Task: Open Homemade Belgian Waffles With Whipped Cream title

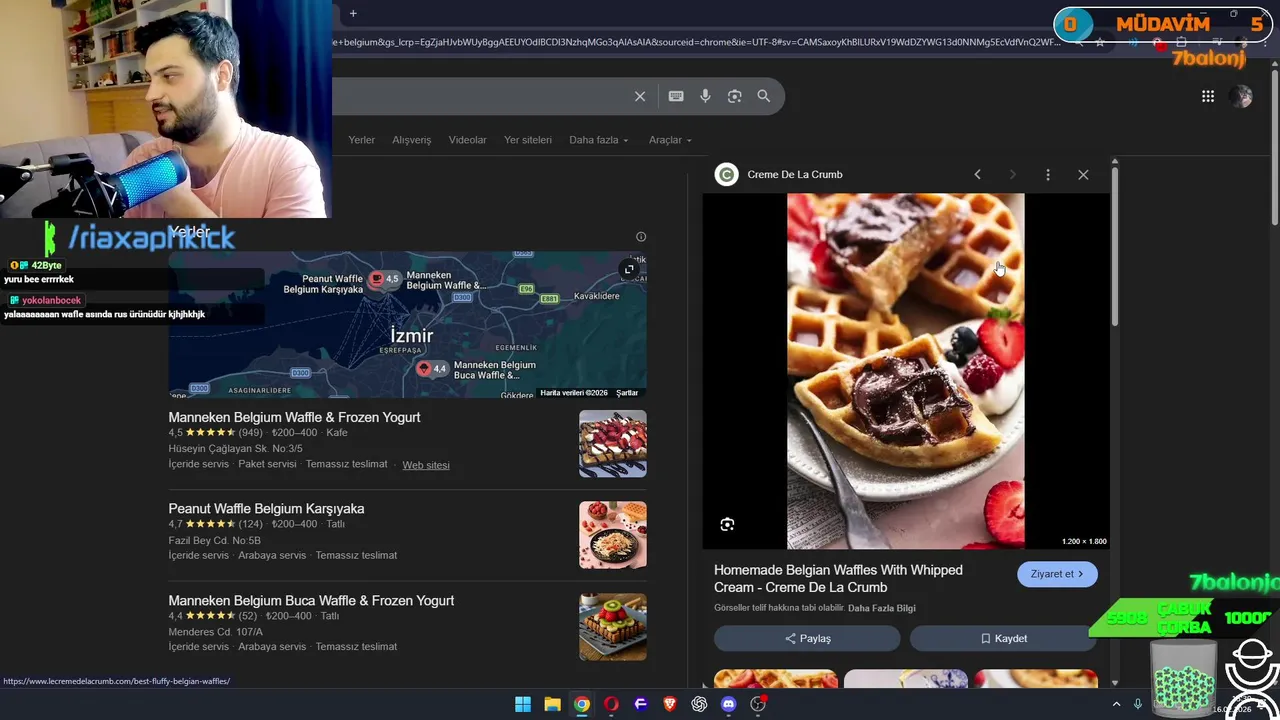Action: [x=838, y=578]
